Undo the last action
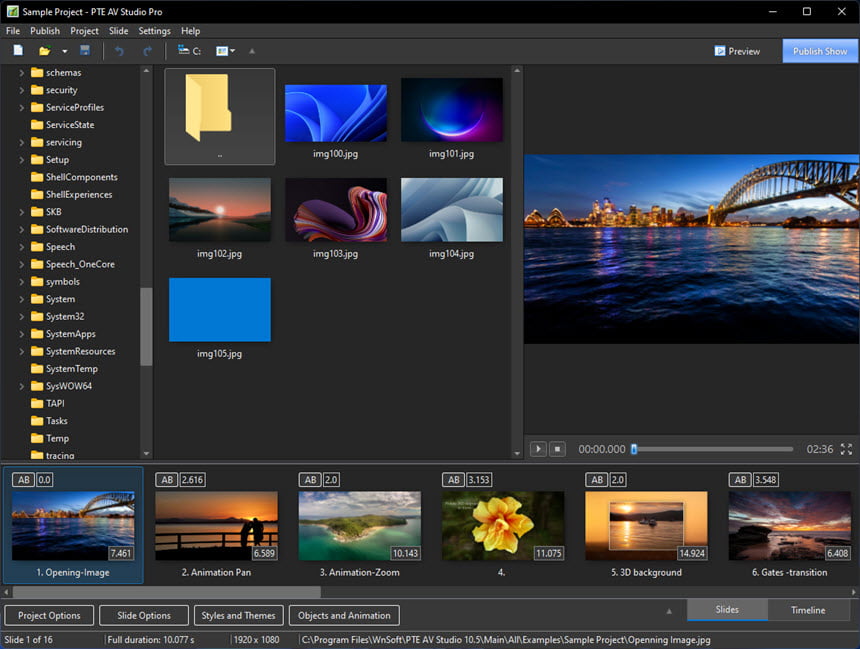This screenshot has height=649, width=860. tap(119, 51)
